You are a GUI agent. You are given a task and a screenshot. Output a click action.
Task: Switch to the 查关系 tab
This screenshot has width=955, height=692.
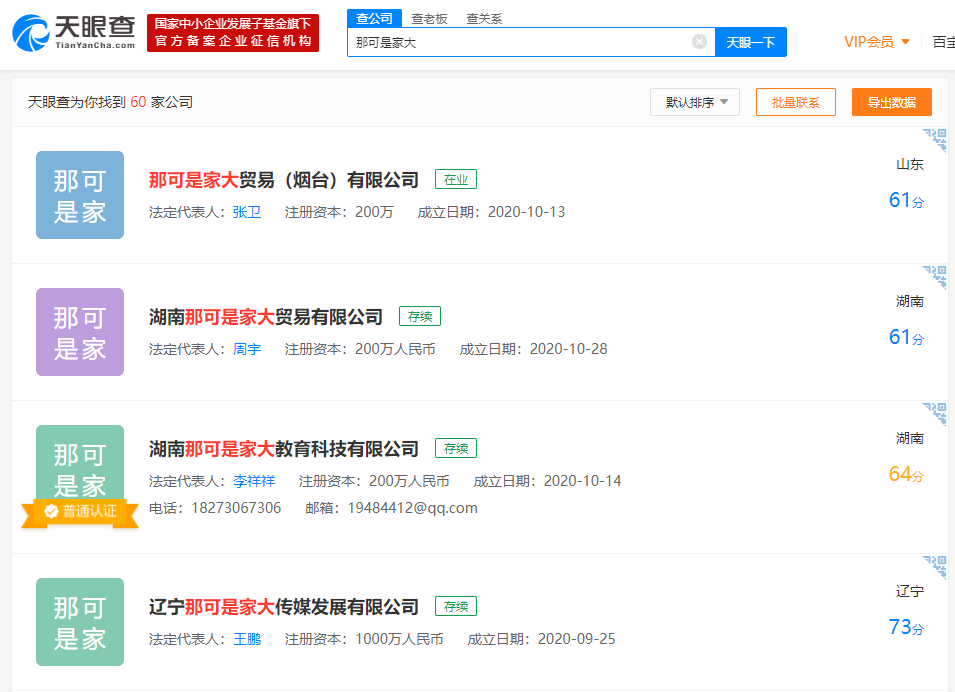(x=484, y=19)
